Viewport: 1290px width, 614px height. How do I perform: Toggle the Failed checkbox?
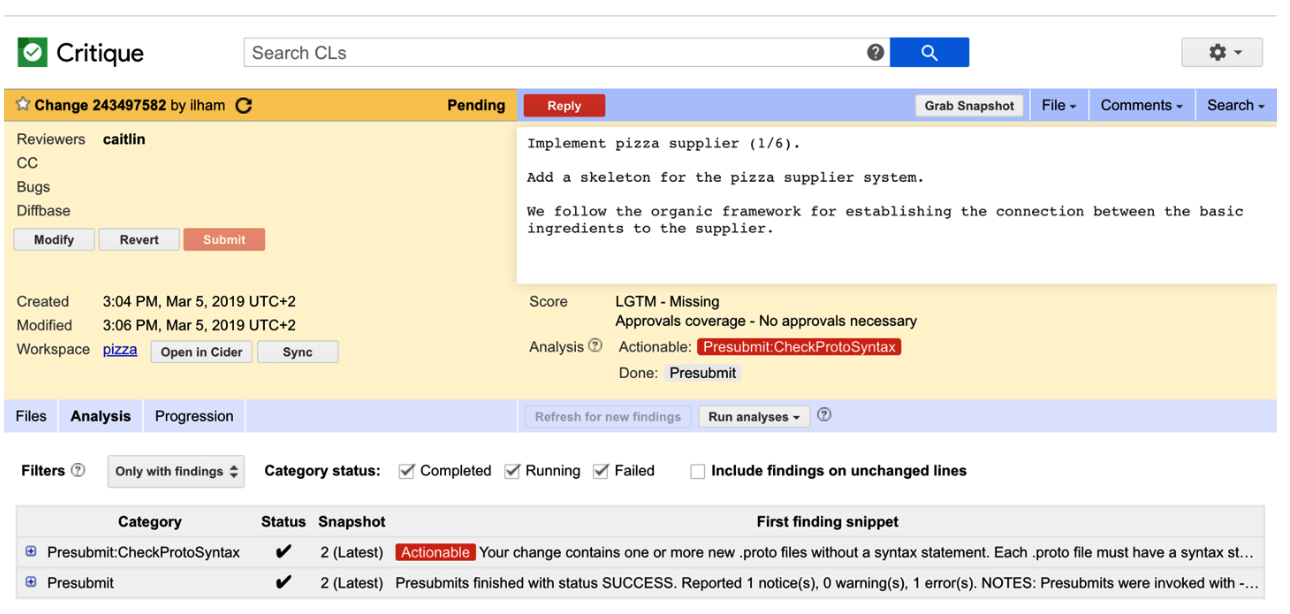(601, 471)
